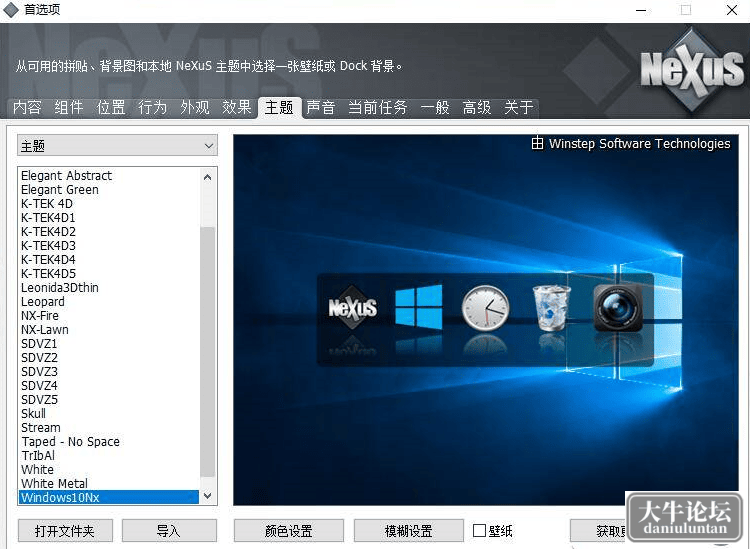Click the 导入 button
Viewport: 750px width, 549px height.
(x=169, y=531)
